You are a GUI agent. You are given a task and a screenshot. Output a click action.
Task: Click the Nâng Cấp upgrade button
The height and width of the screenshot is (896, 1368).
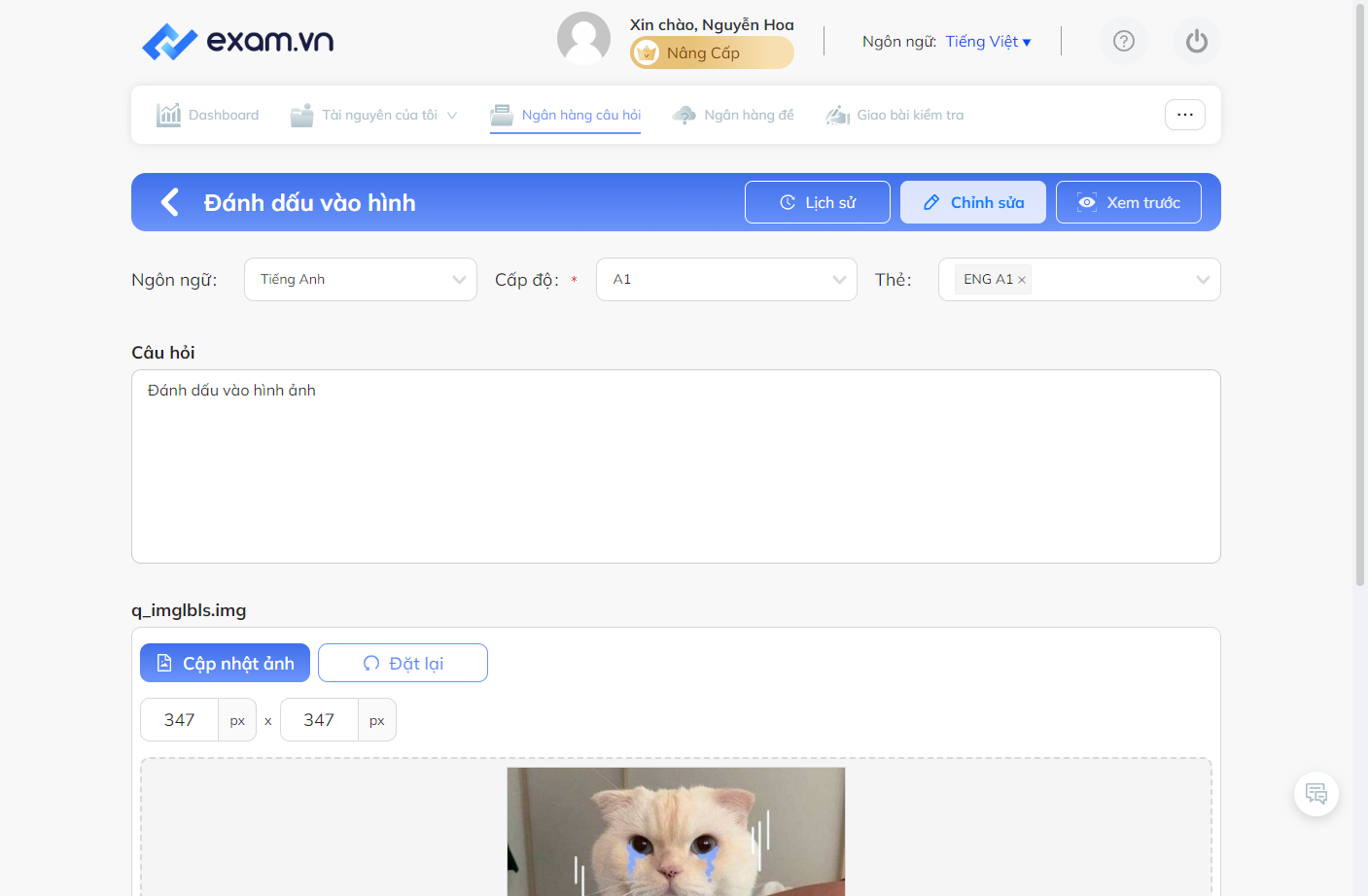point(712,52)
